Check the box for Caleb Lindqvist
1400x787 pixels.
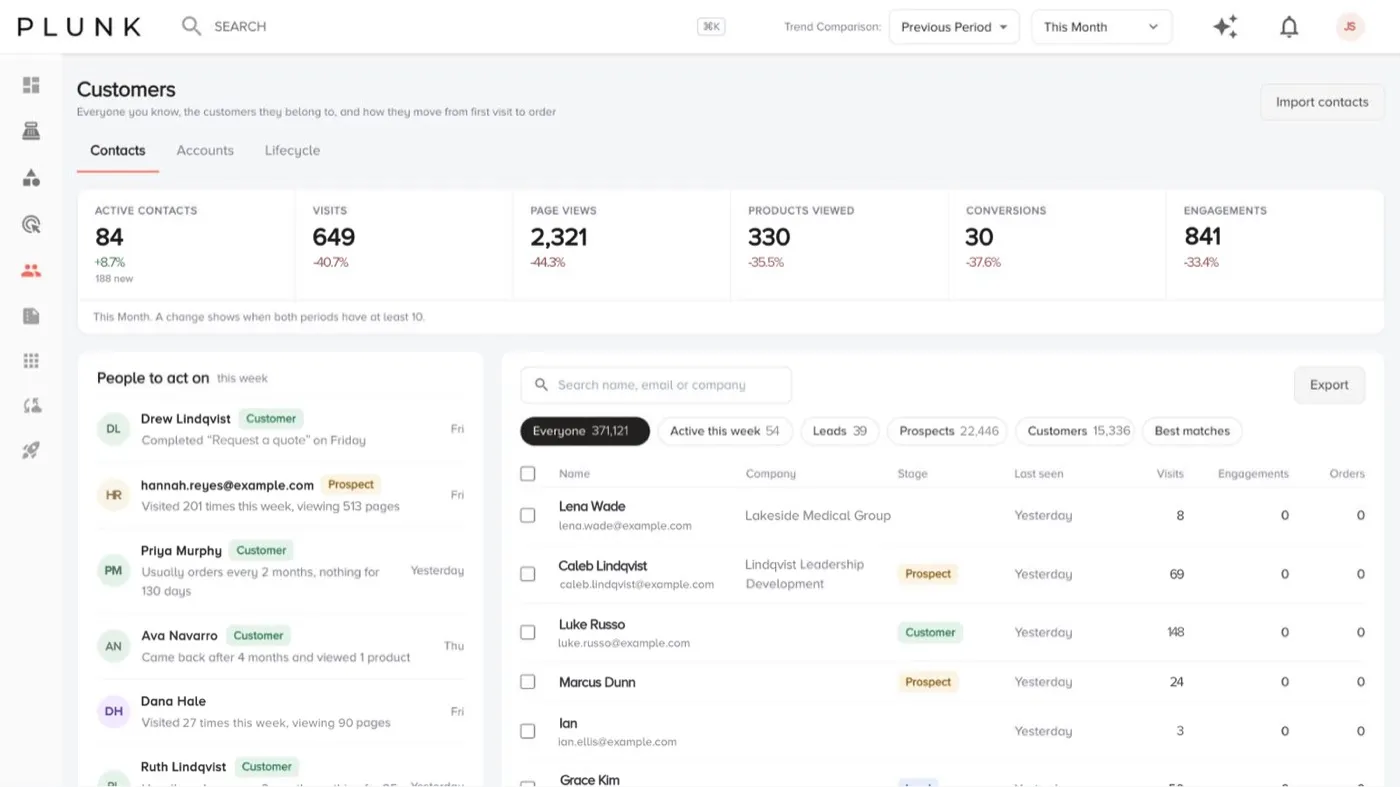pyautogui.click(x=528, y=574)
